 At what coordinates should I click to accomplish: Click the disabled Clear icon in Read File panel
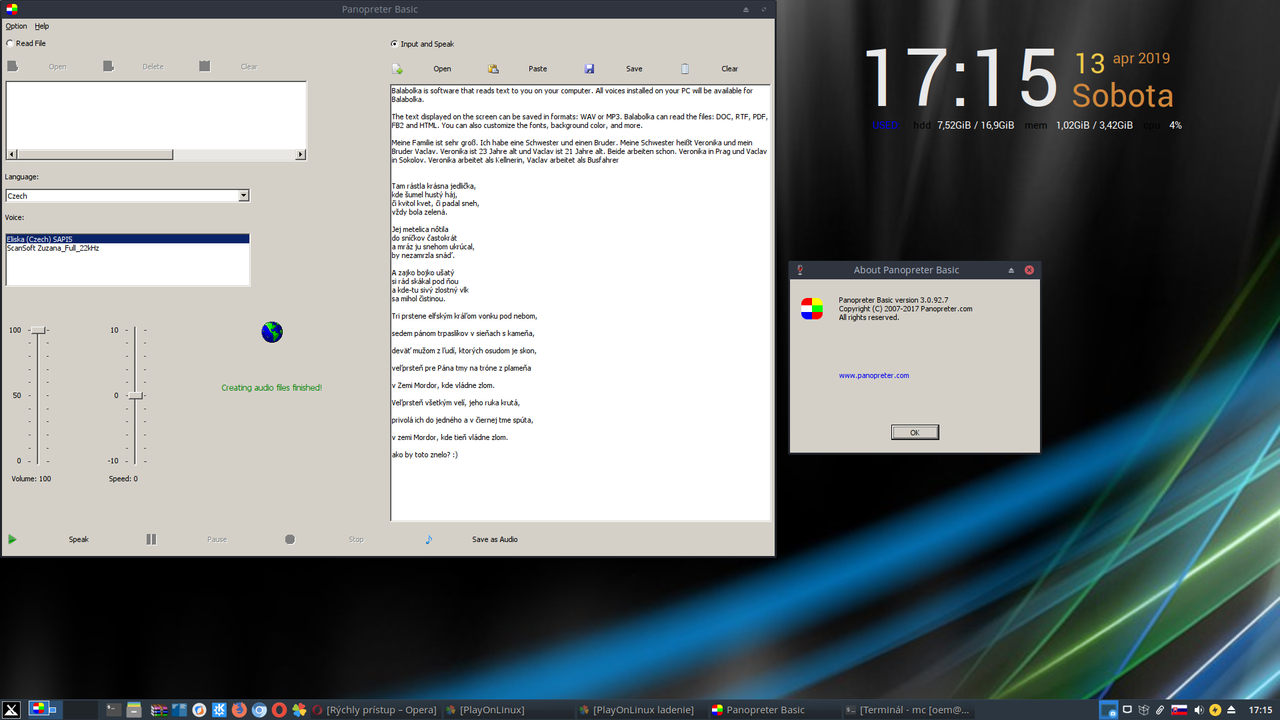click(x=204, y=66)
